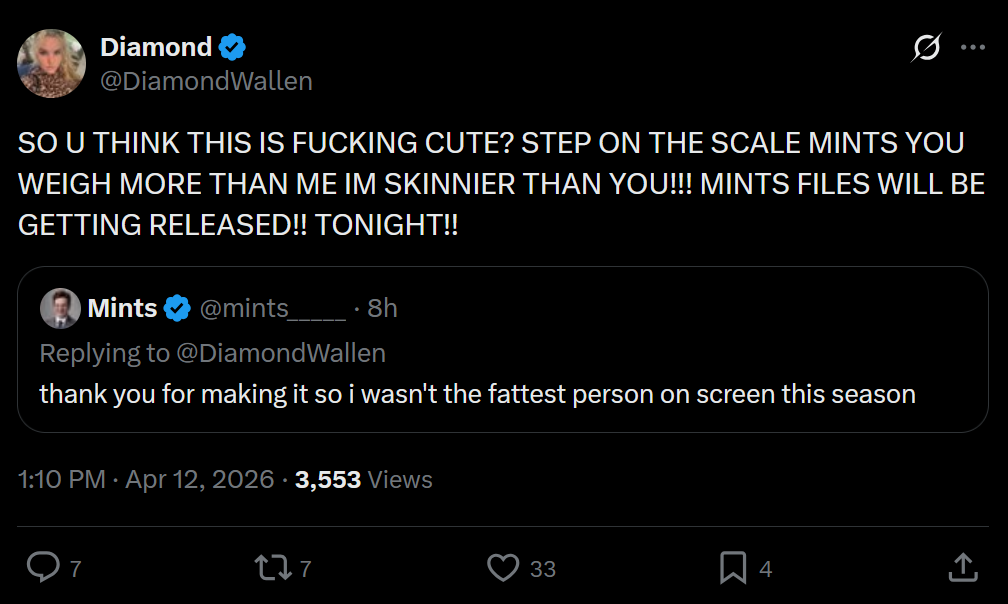Click the 1:10 PM · Apr 12, 2026 timestamp
Viewport: 1008px width, 604px height.
point(146,480)
